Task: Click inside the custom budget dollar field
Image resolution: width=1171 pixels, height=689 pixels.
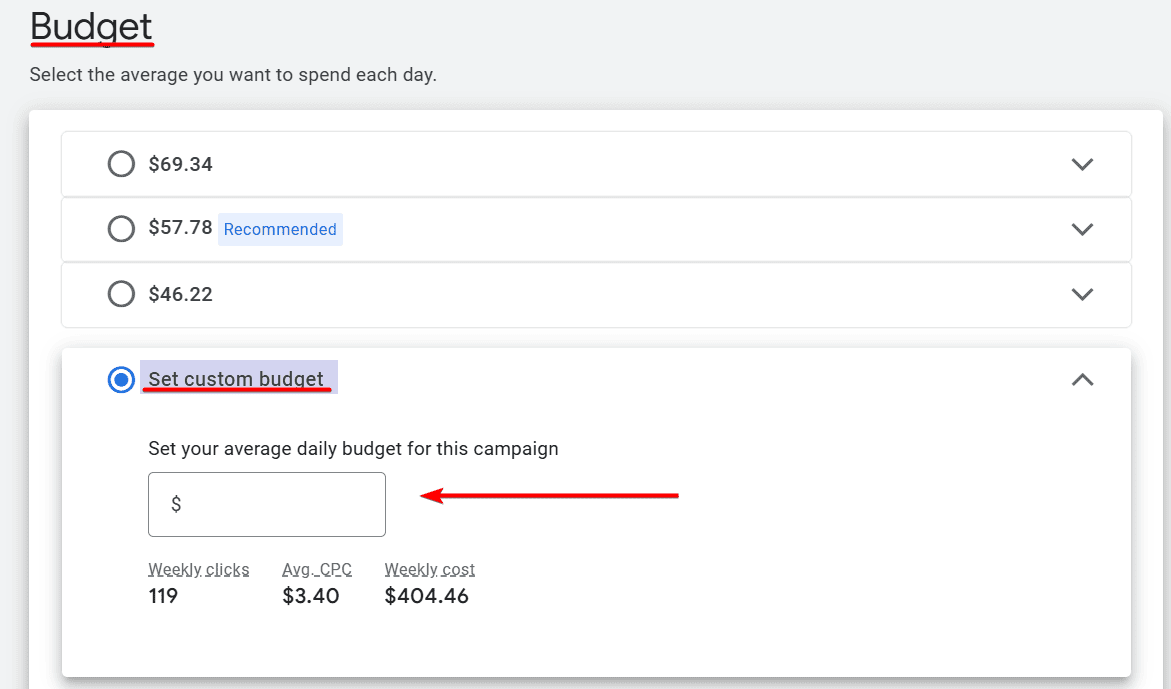Action: tap(266, 504)
